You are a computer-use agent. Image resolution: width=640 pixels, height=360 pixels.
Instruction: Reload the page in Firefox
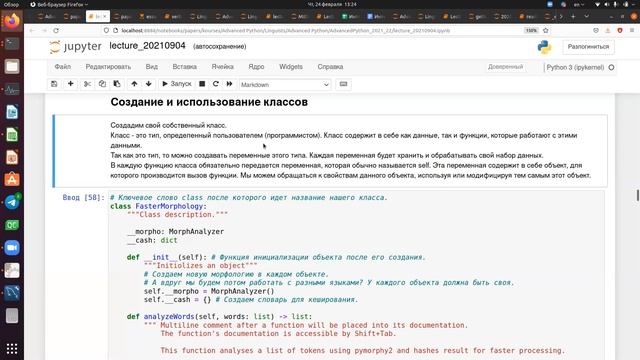pos(56,31)
